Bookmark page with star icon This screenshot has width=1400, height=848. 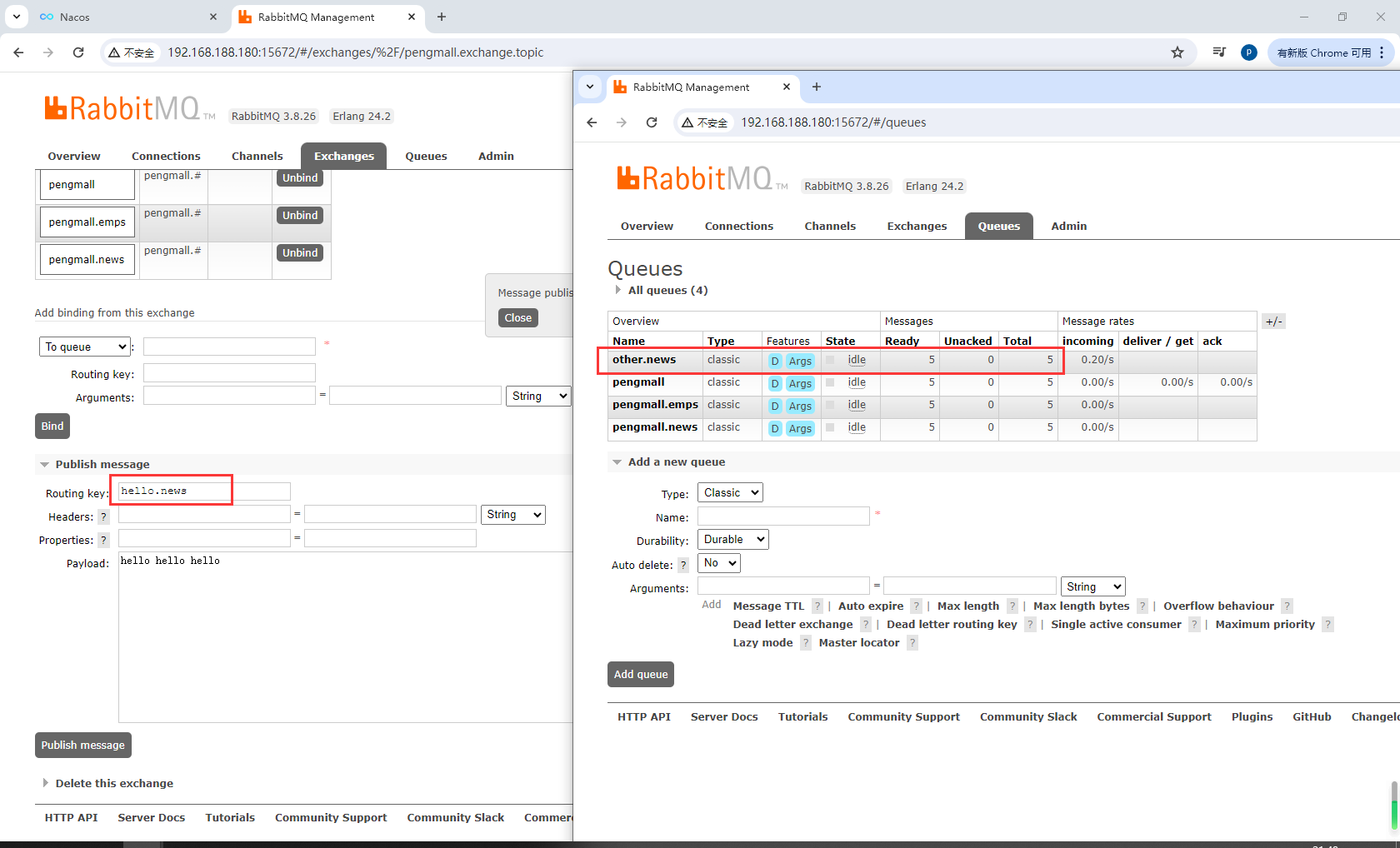pos(1177,52)
